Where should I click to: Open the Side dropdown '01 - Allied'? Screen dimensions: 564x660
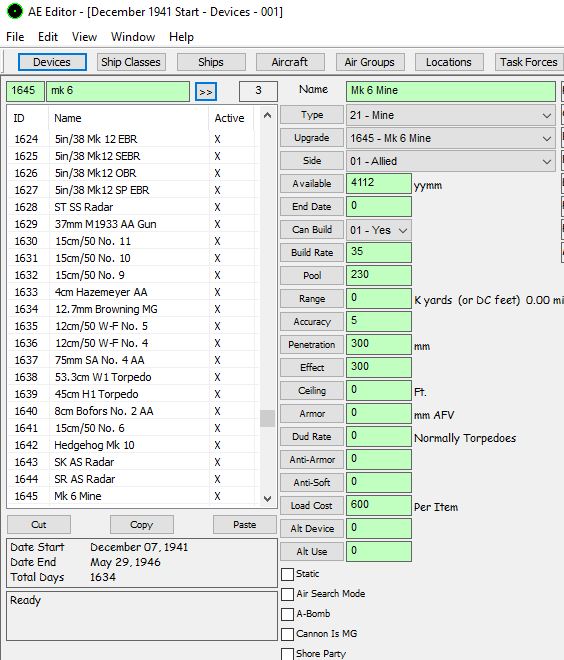pos(451,161)
